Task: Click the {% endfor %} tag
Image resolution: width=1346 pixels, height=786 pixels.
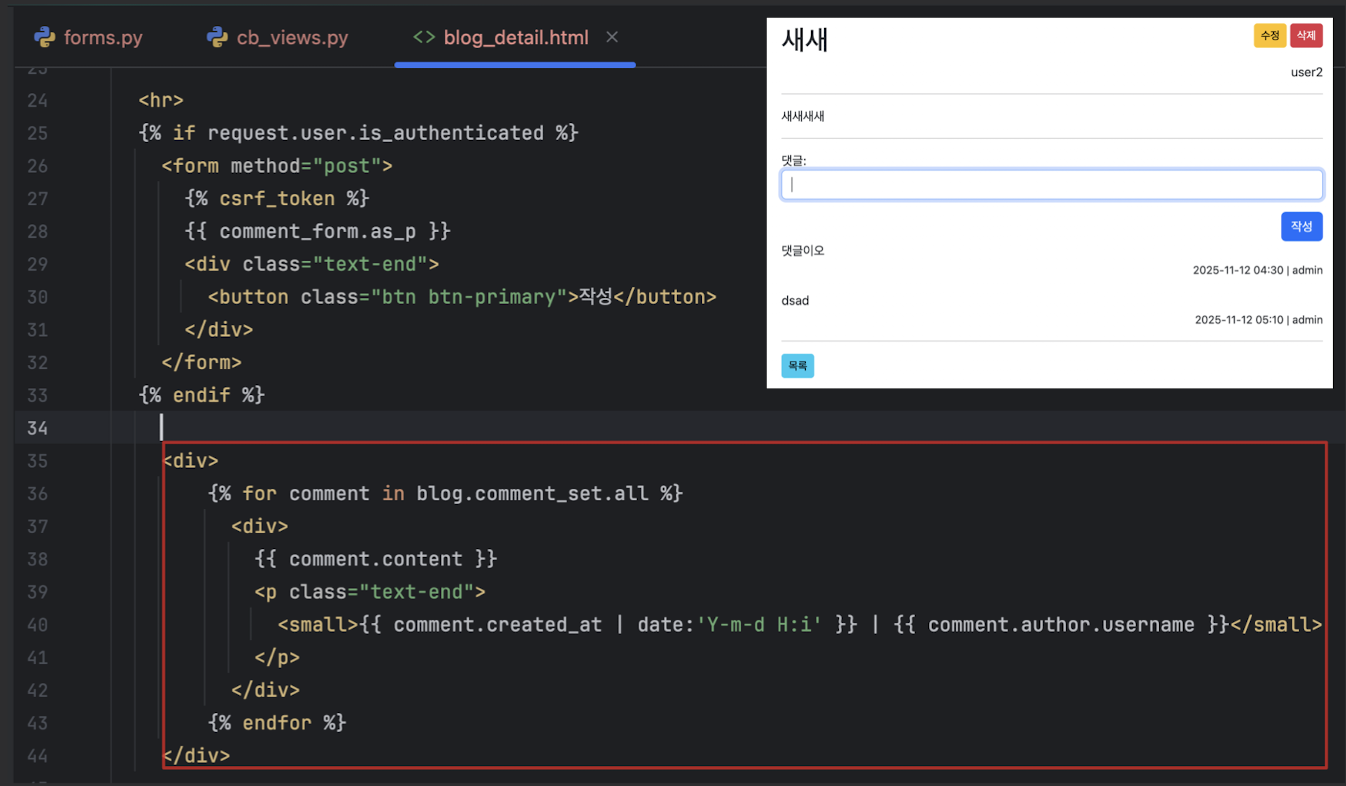Action: 277,723
